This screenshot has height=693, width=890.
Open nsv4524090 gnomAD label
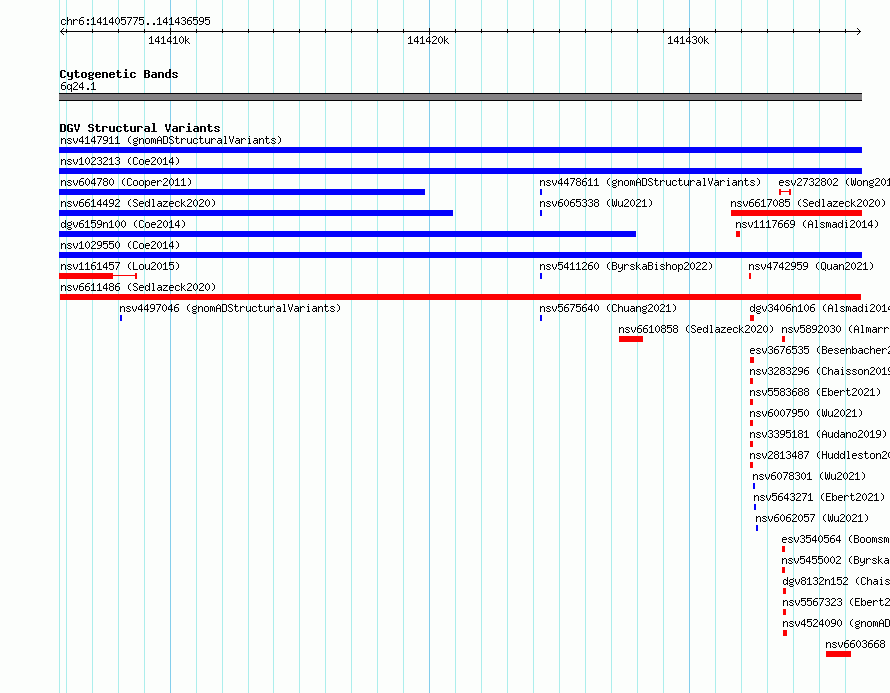point(836,623)
